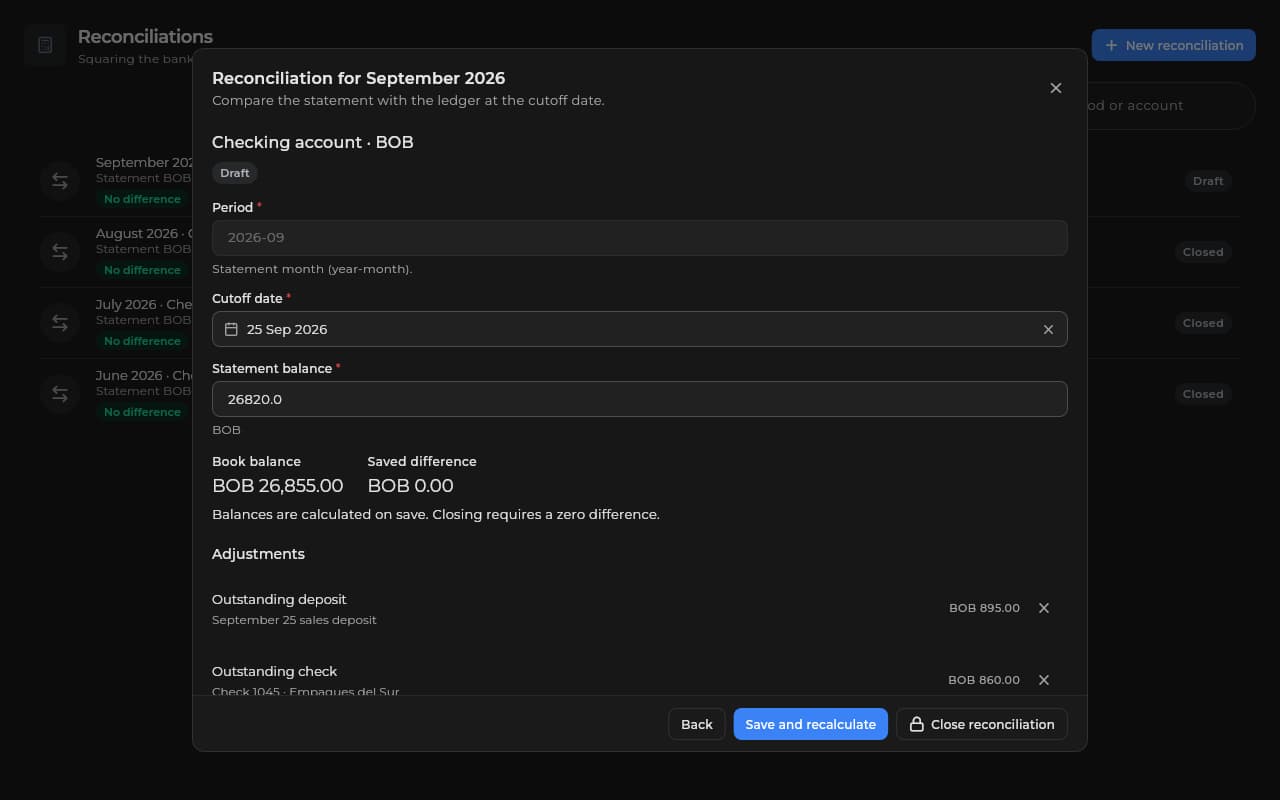Click No difference badge on September row
This screenshot has width=1280, height=800.
tap(142, 199)
